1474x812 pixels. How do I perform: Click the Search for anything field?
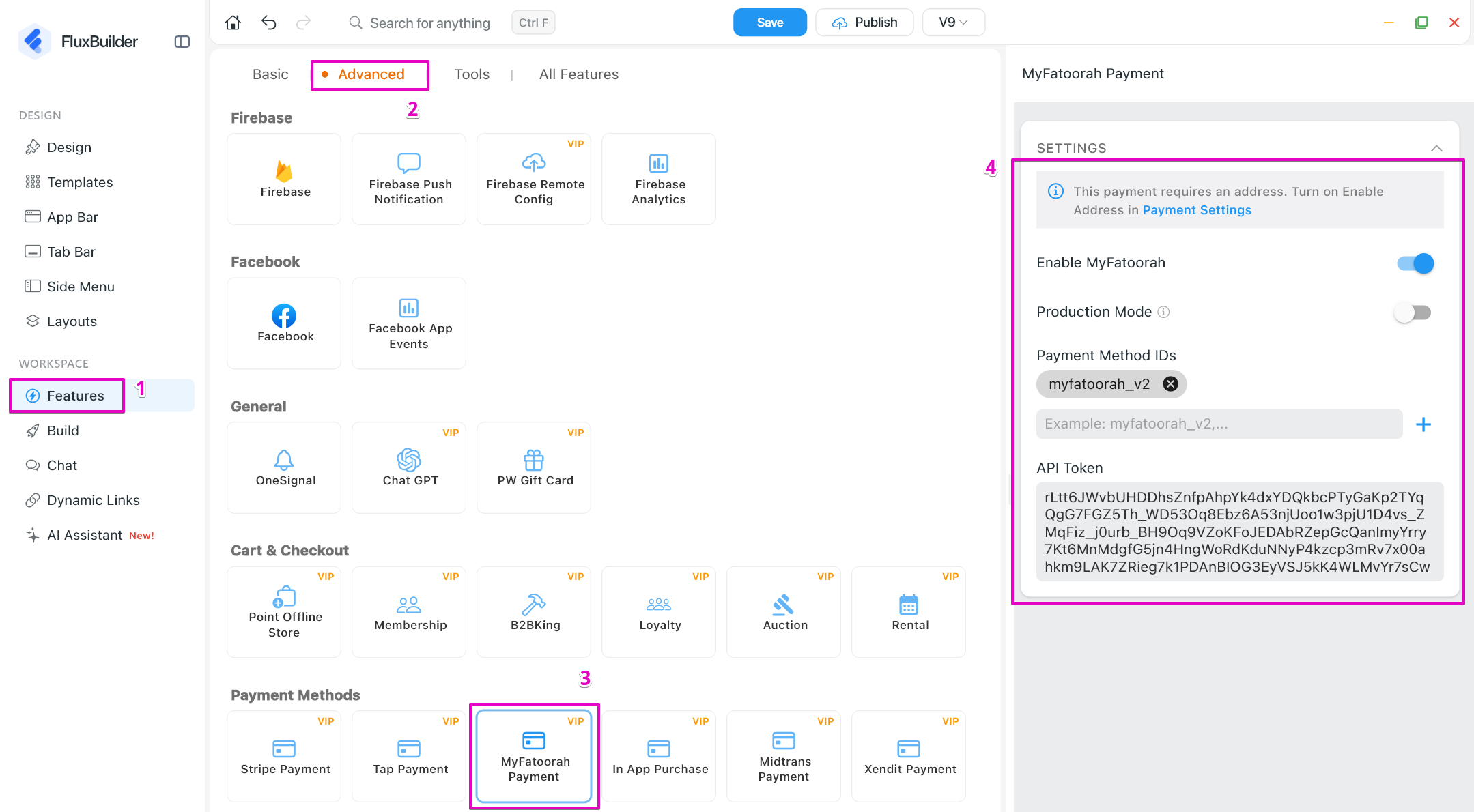coord(430,23)
